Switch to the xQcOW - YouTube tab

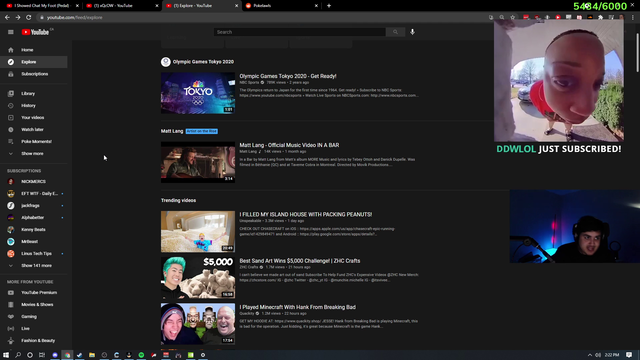click(x=122, y=6)
